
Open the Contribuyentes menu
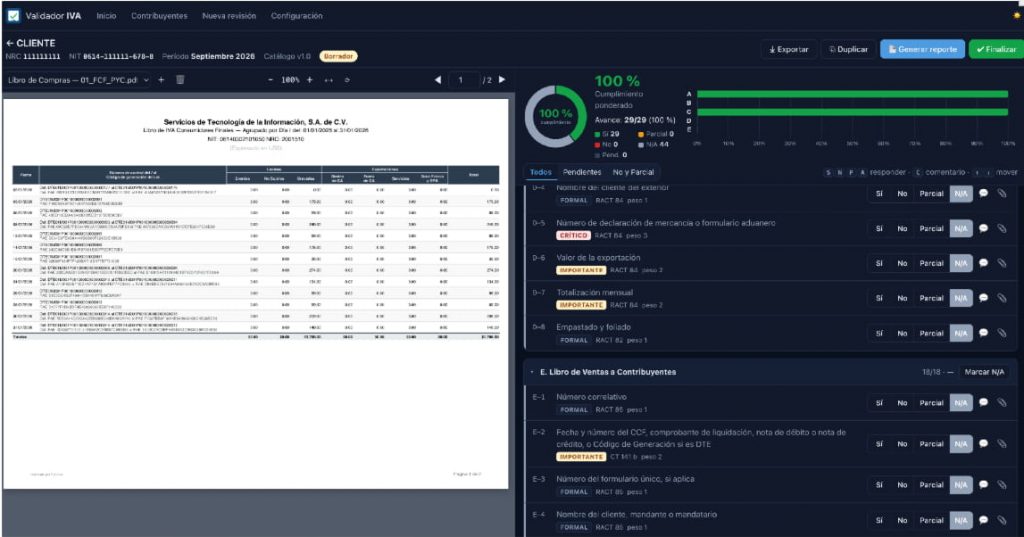(x=159, y=16)
